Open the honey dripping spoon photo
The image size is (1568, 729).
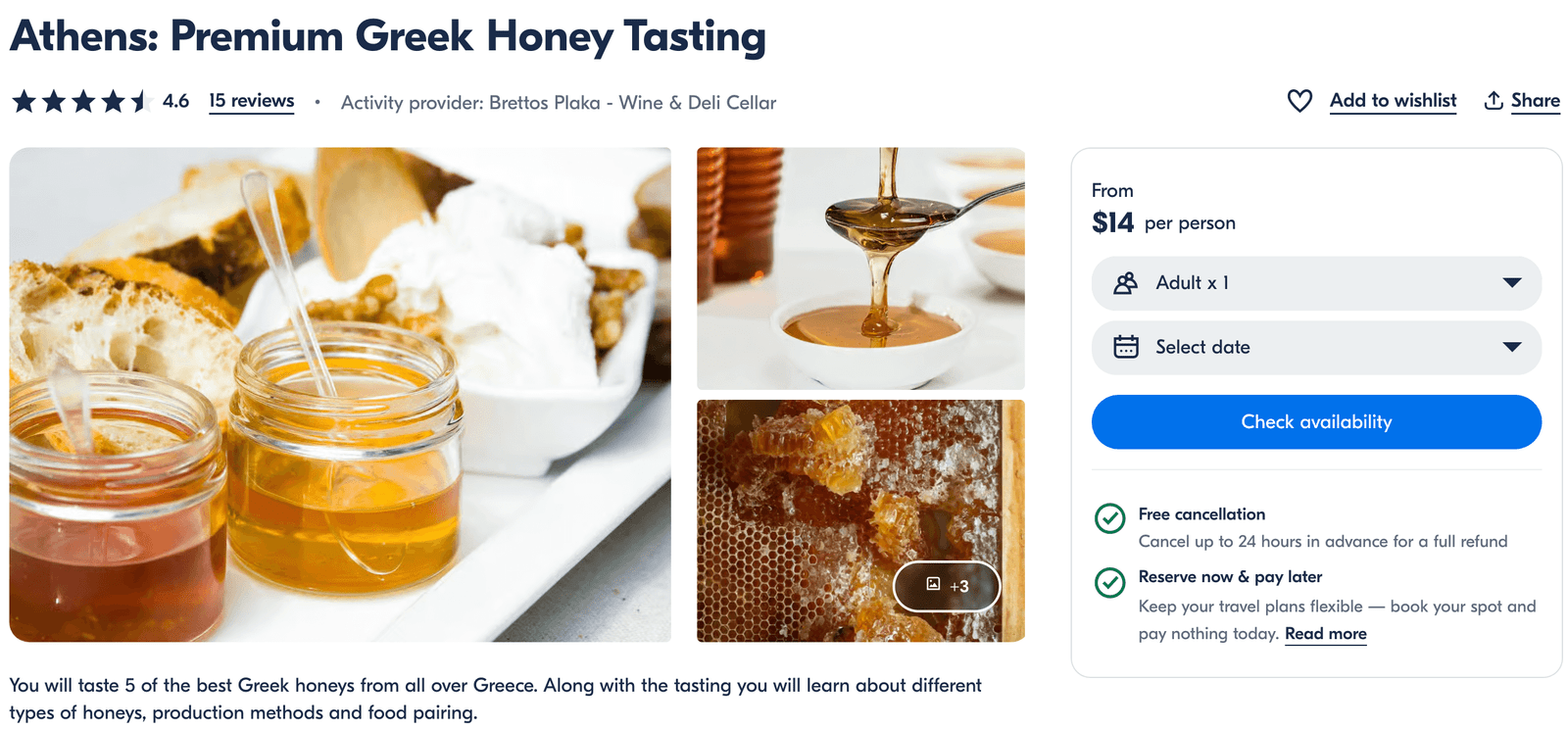coord(860,268)
